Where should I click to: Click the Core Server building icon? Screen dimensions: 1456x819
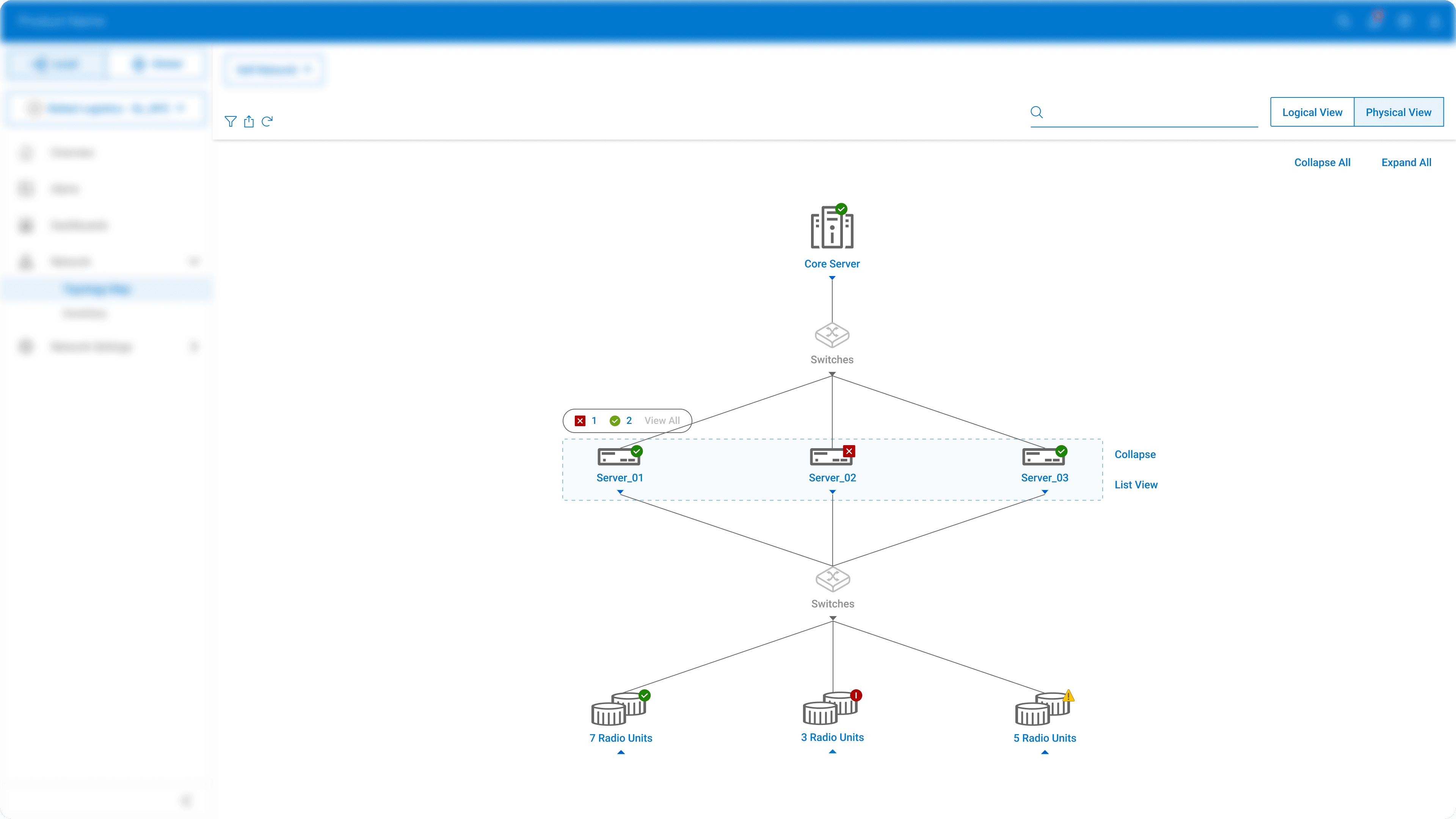[832, 228]
